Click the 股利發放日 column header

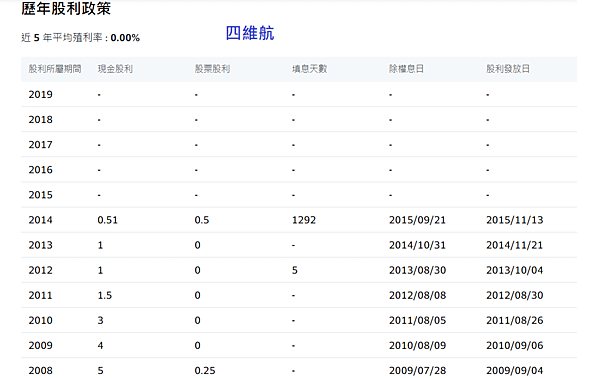tap(508, 69)
